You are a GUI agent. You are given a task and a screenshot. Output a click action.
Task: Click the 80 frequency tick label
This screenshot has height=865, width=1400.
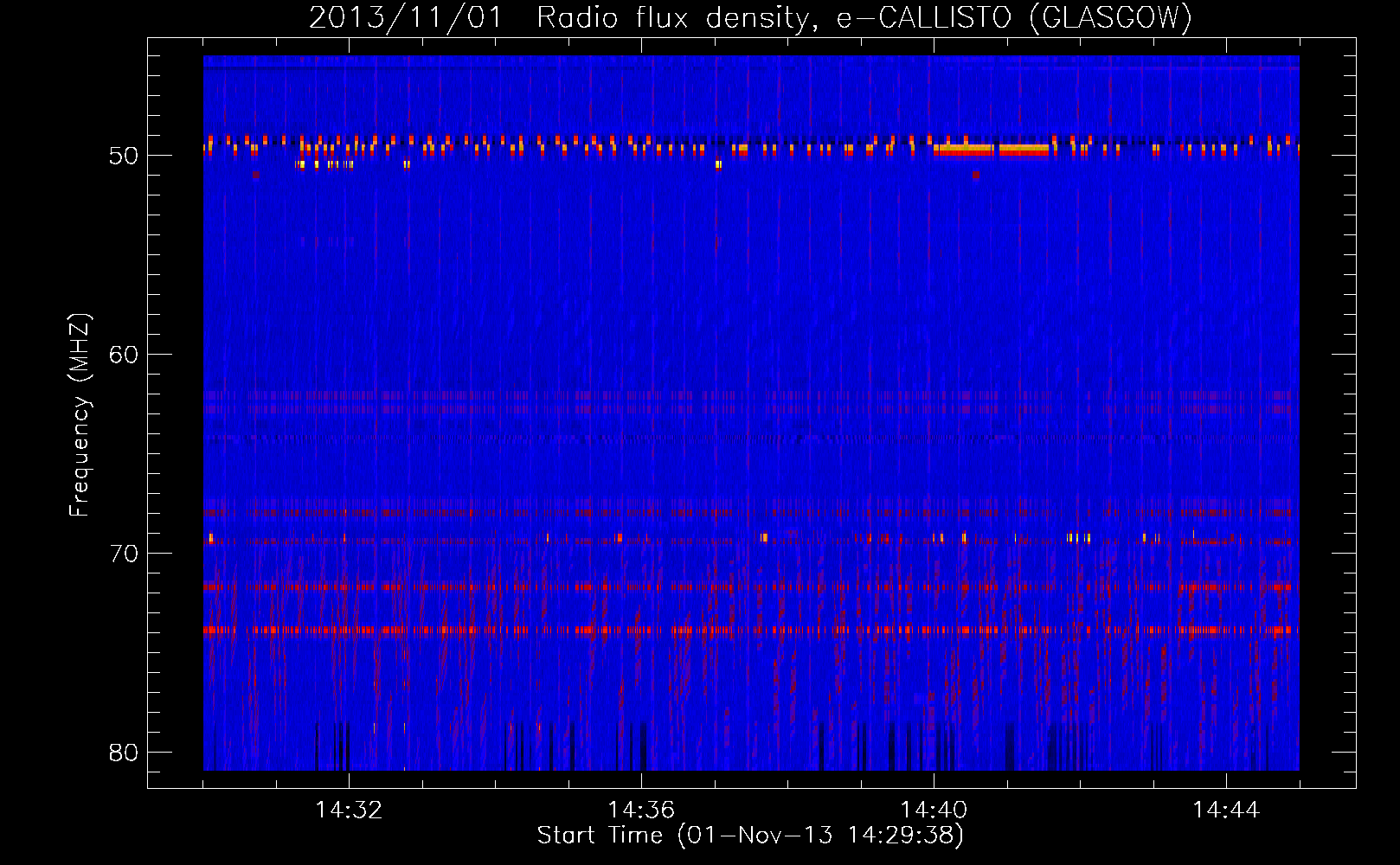click(124, 753)
